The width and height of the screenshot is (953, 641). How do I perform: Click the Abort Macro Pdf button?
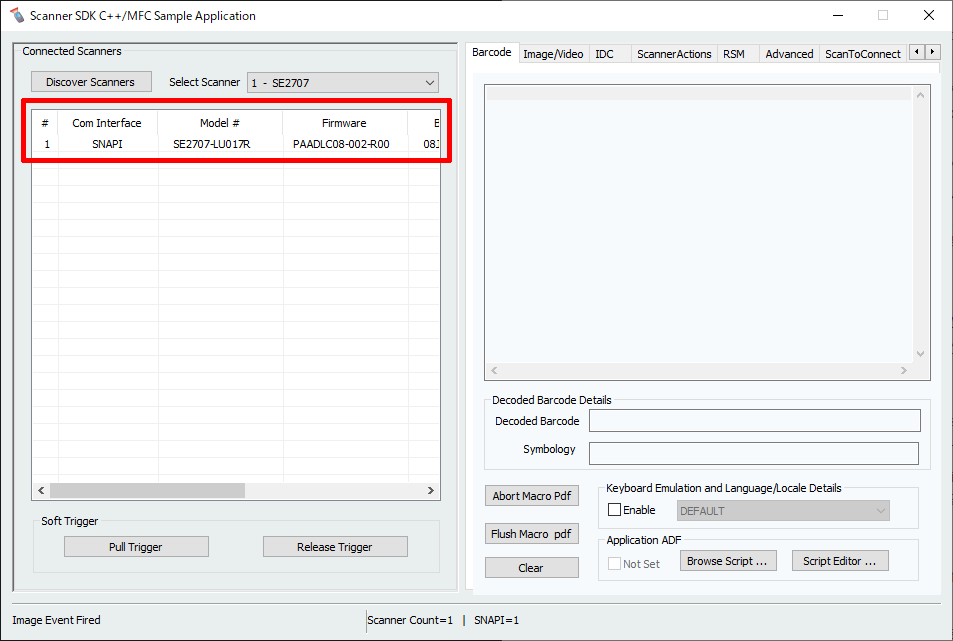pyautogui.click(x=532, y=496)
